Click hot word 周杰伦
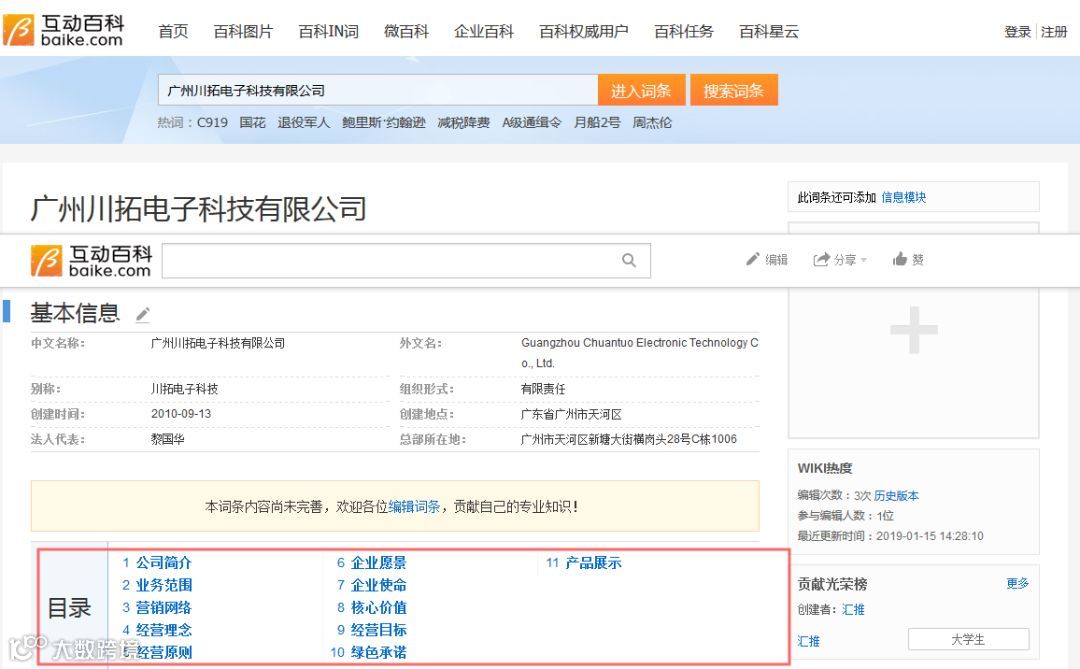Screen dimensions: 1080x669 pos(652,123)
